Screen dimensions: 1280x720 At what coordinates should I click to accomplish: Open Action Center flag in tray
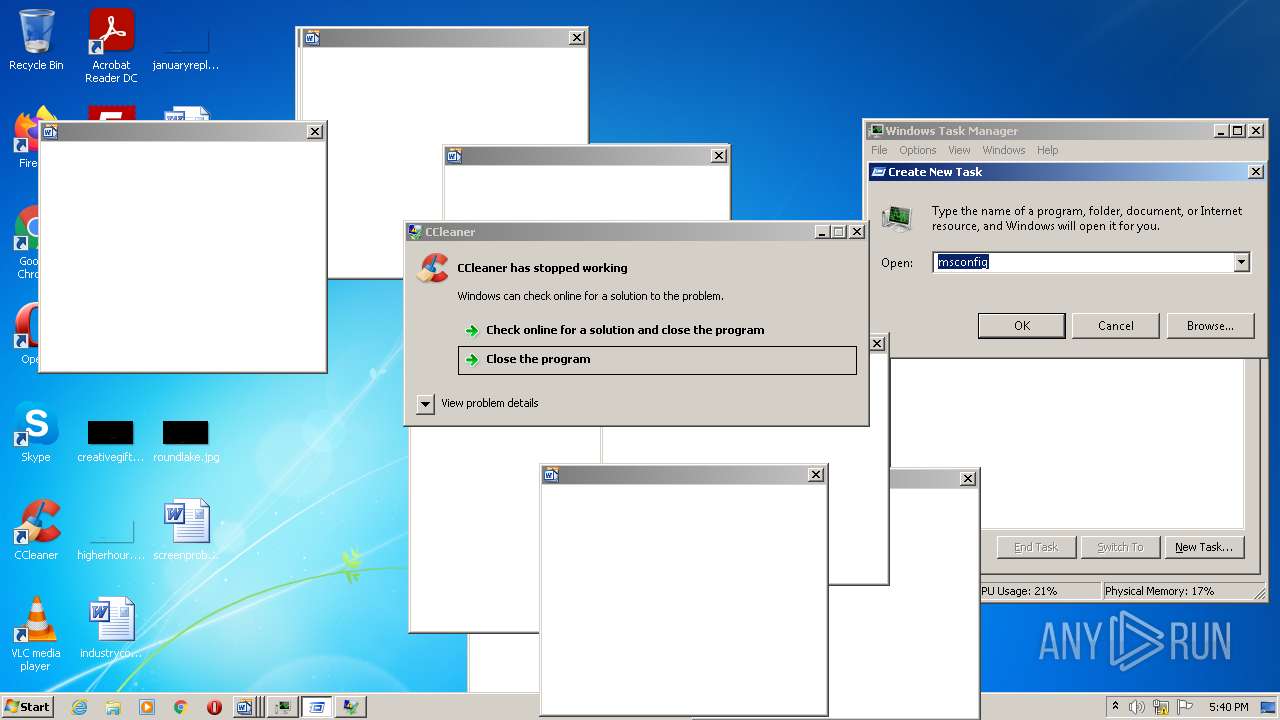[x=1185, y=707]
